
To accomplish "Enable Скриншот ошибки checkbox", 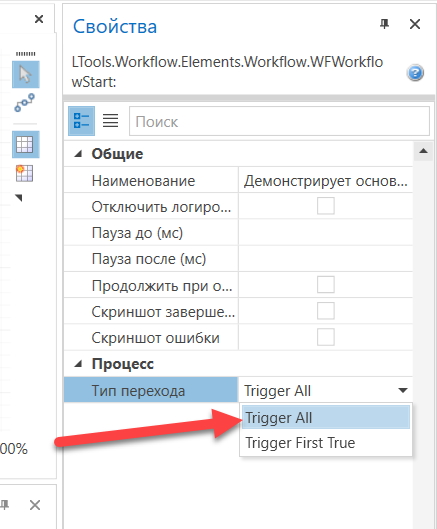I will click(x=326, y=337).
